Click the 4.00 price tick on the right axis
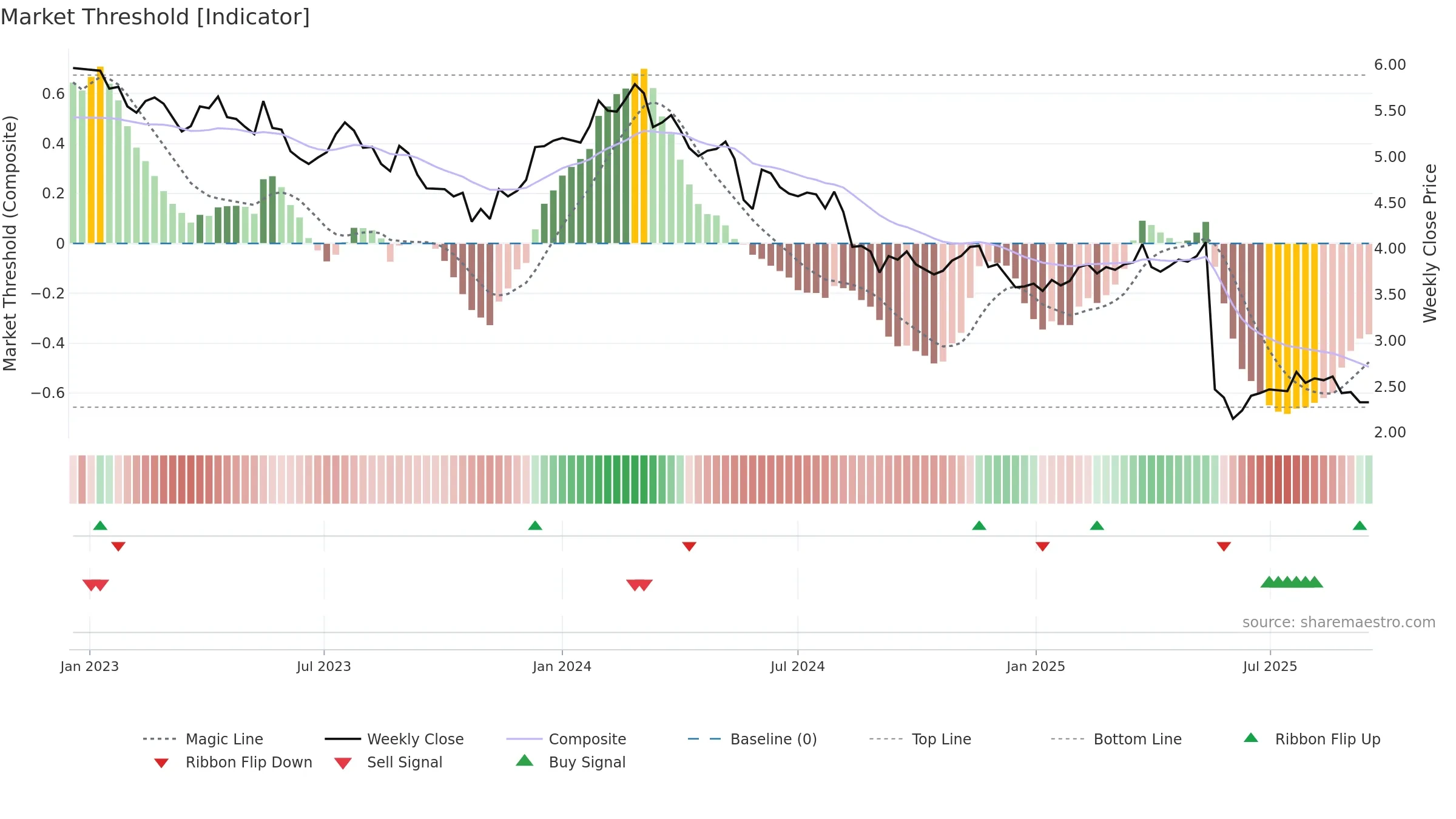Viewport: 1456px width, 819px height. click(1390, 249)
